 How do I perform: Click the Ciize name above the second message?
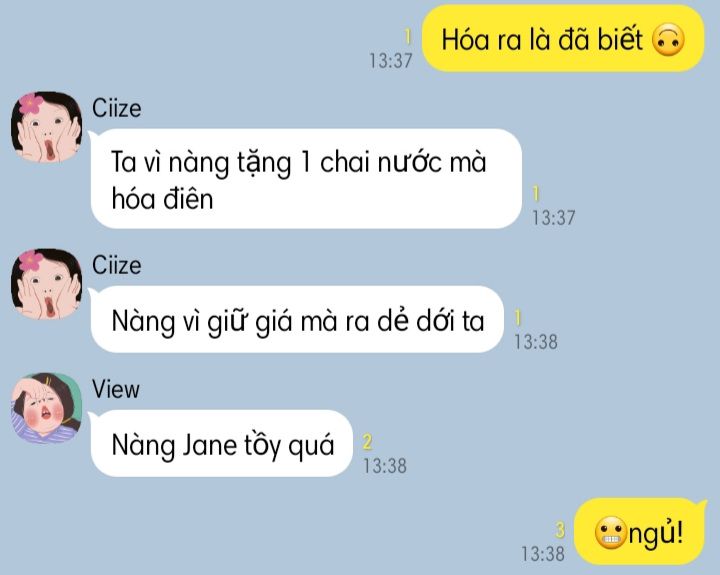pos(116,265)
